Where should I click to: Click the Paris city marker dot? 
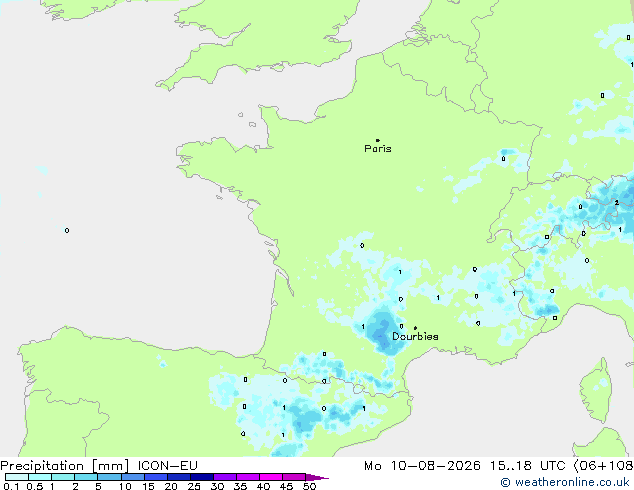pyautogui.click(x=378, y=140)
